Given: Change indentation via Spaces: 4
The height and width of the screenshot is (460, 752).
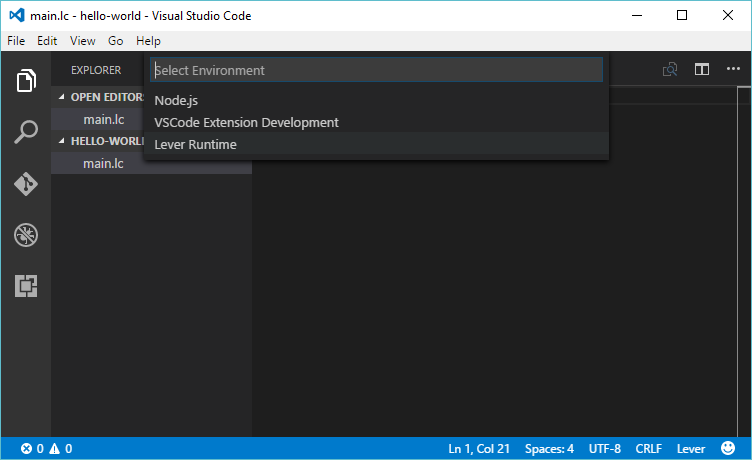Looking at the screenshot, I should point(549,449).
